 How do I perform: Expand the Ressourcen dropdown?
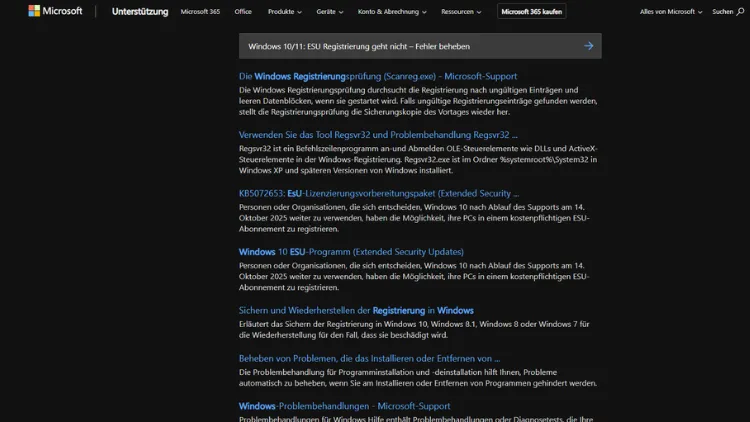[461, 11]
